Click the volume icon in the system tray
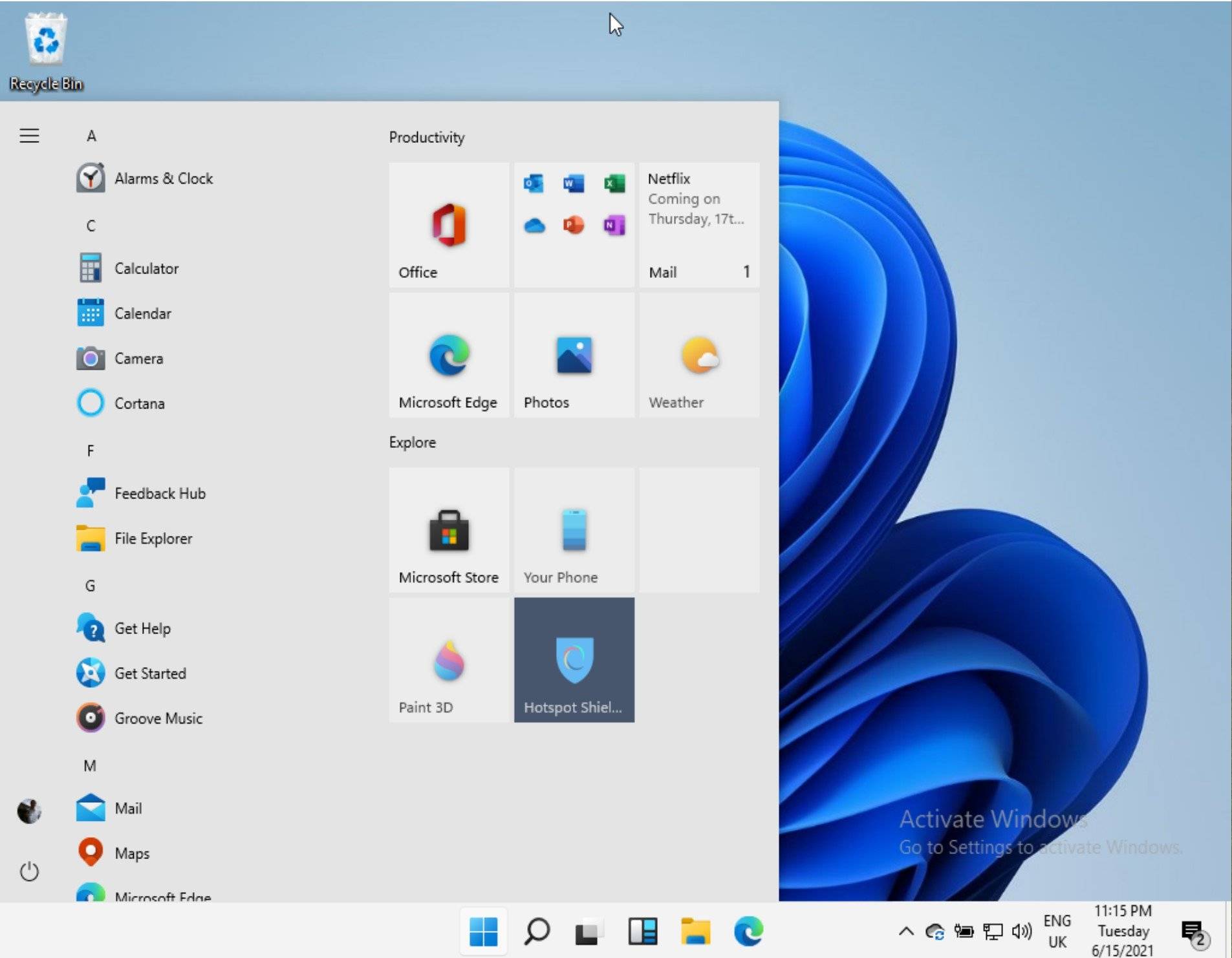The image size is (1232, 958). (1021, 931)
